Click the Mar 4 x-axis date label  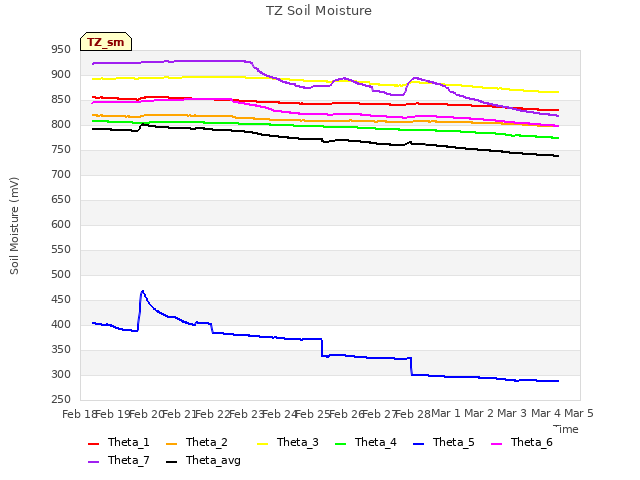coord(546,414)
